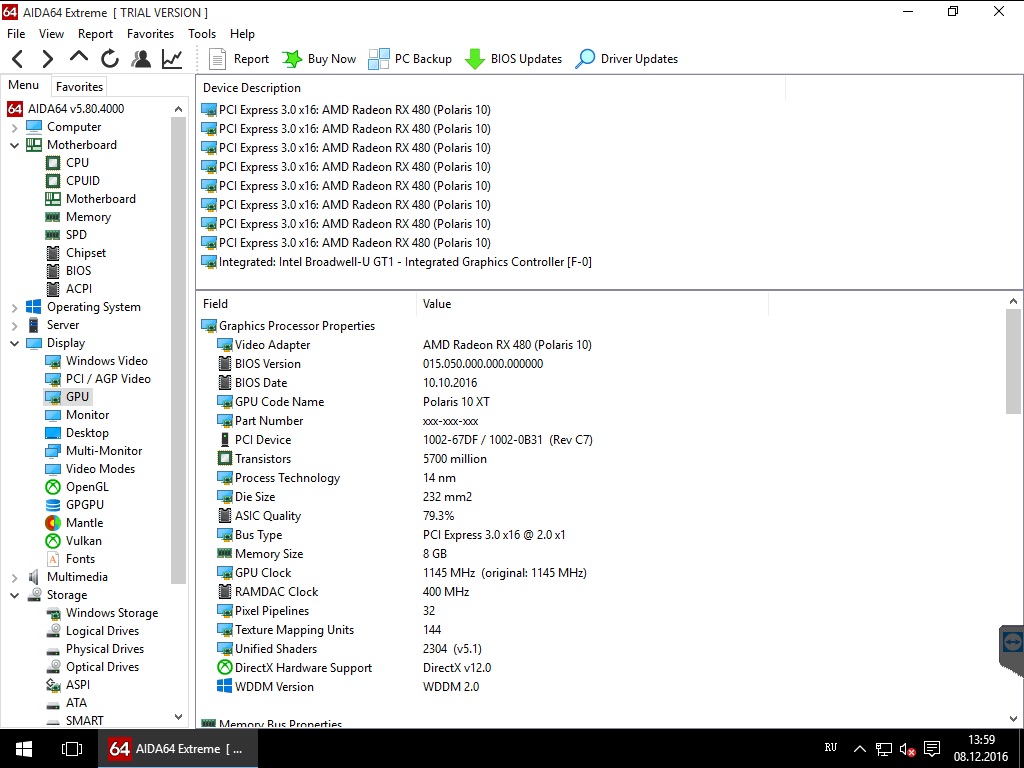Viewport: 1024px width, 768px height.
Task: Open Multi-Monitor tree item
Action: pyautogui.click(x=104, y=451)
